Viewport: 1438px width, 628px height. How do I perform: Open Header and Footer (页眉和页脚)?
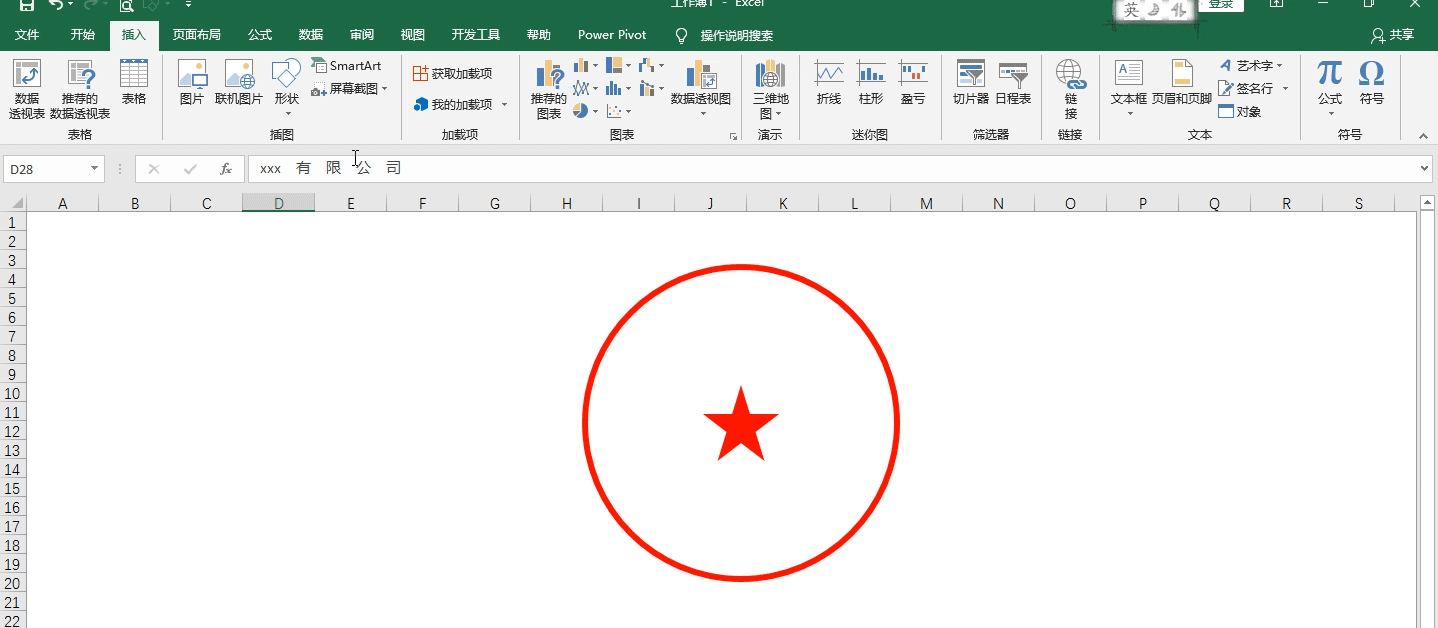(x=1182, y=83)
